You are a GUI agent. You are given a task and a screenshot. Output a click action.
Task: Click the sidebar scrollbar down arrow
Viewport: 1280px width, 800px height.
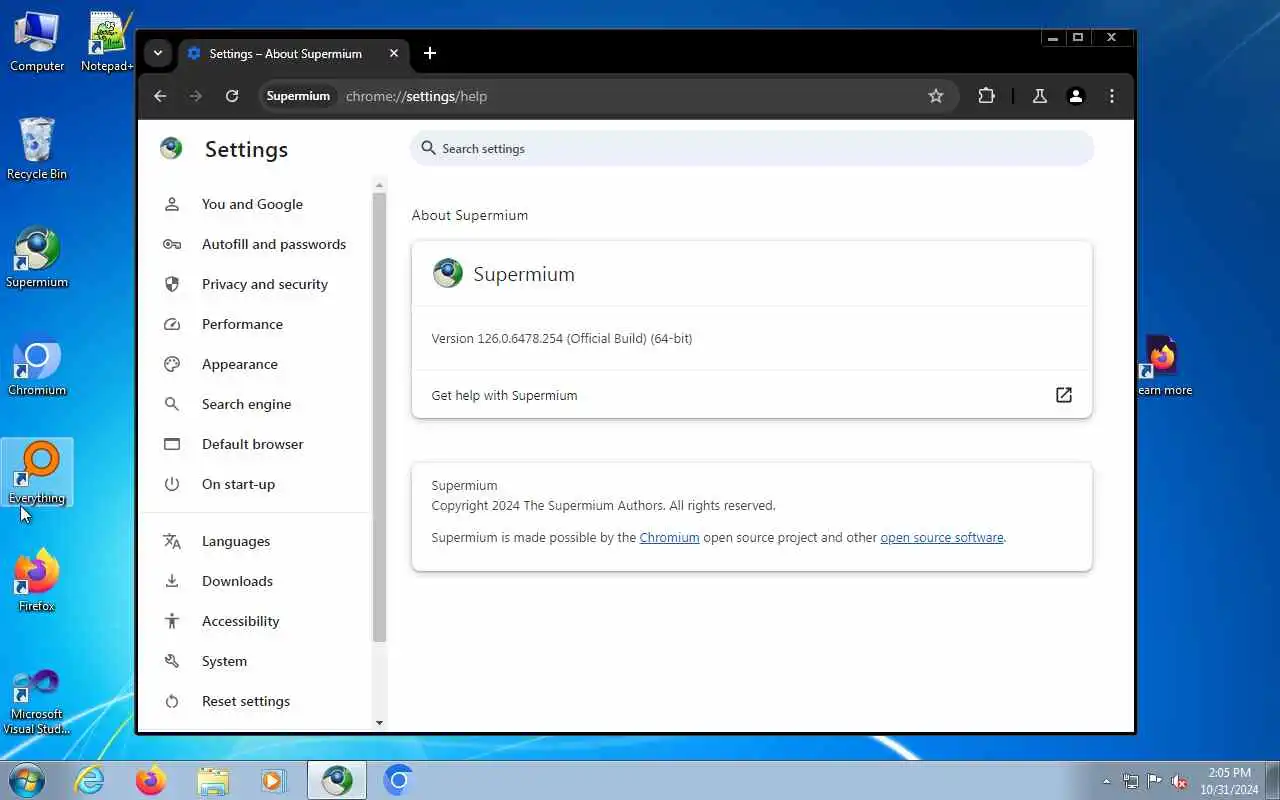[379, 722]
